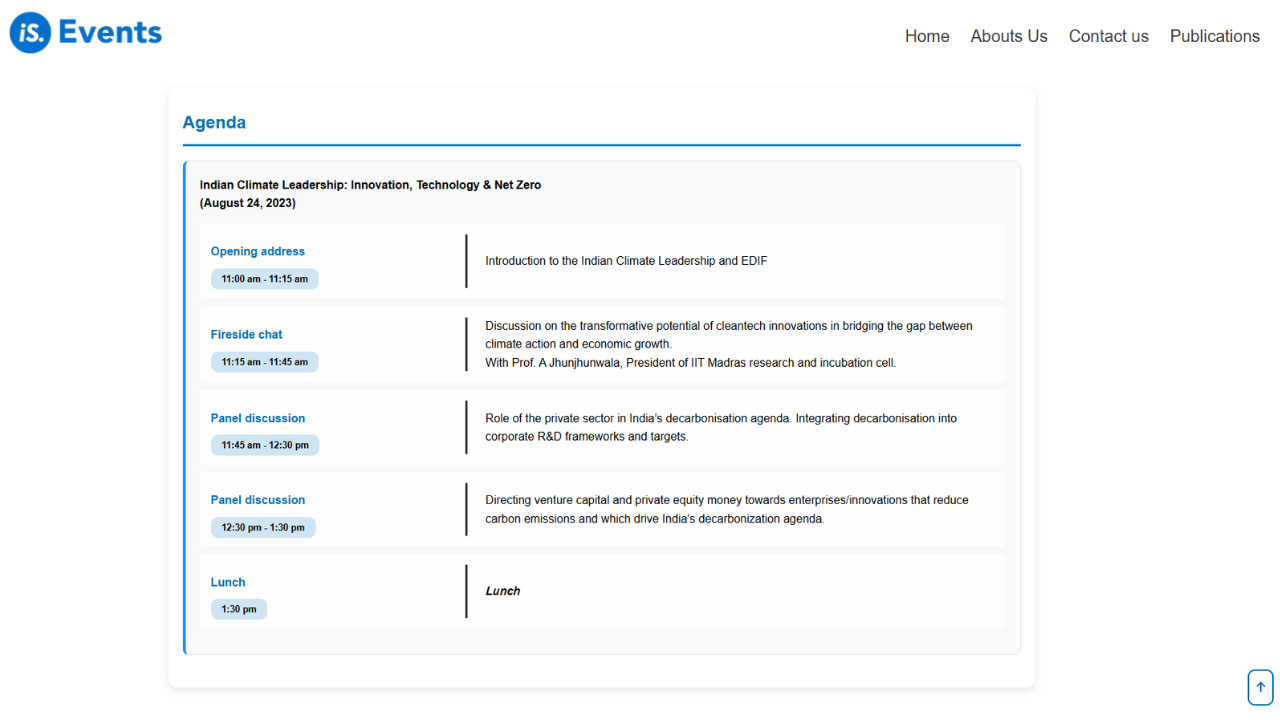This screenshot has height=720, width=1280.
Task: Click the cleantech innovations discussion description
Action: coord(729,335)
